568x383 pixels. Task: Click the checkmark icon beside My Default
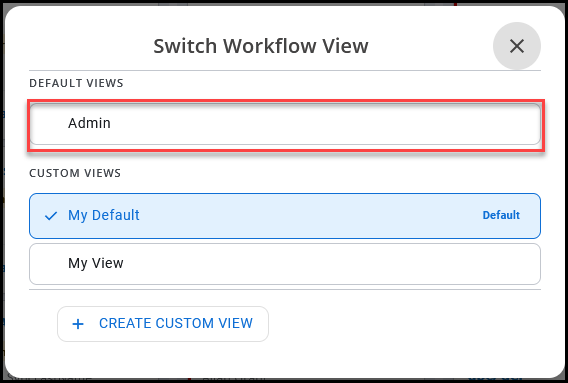tap(51, 216)
